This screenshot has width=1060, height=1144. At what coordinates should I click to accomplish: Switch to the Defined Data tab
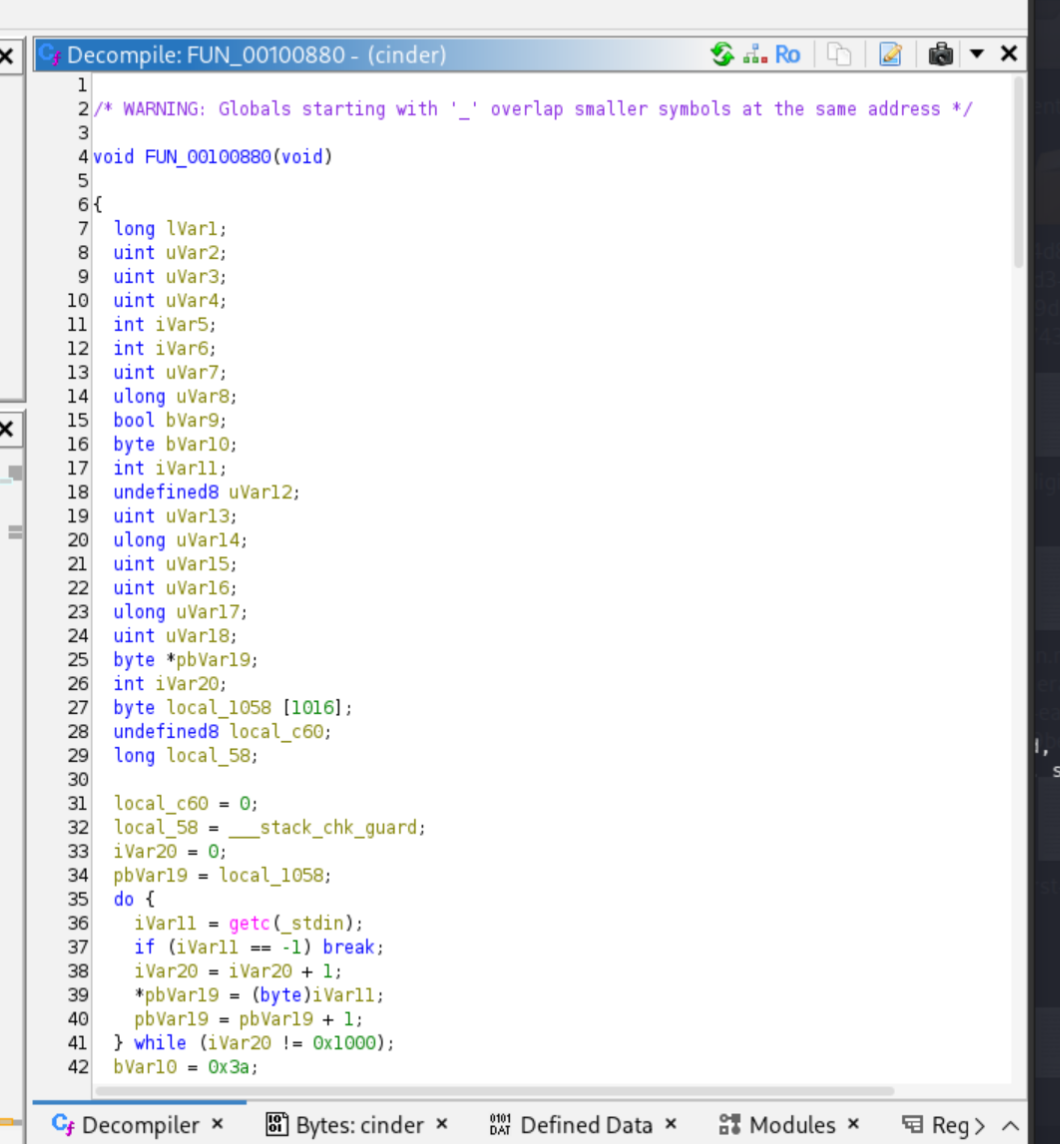pos(586,1125)
